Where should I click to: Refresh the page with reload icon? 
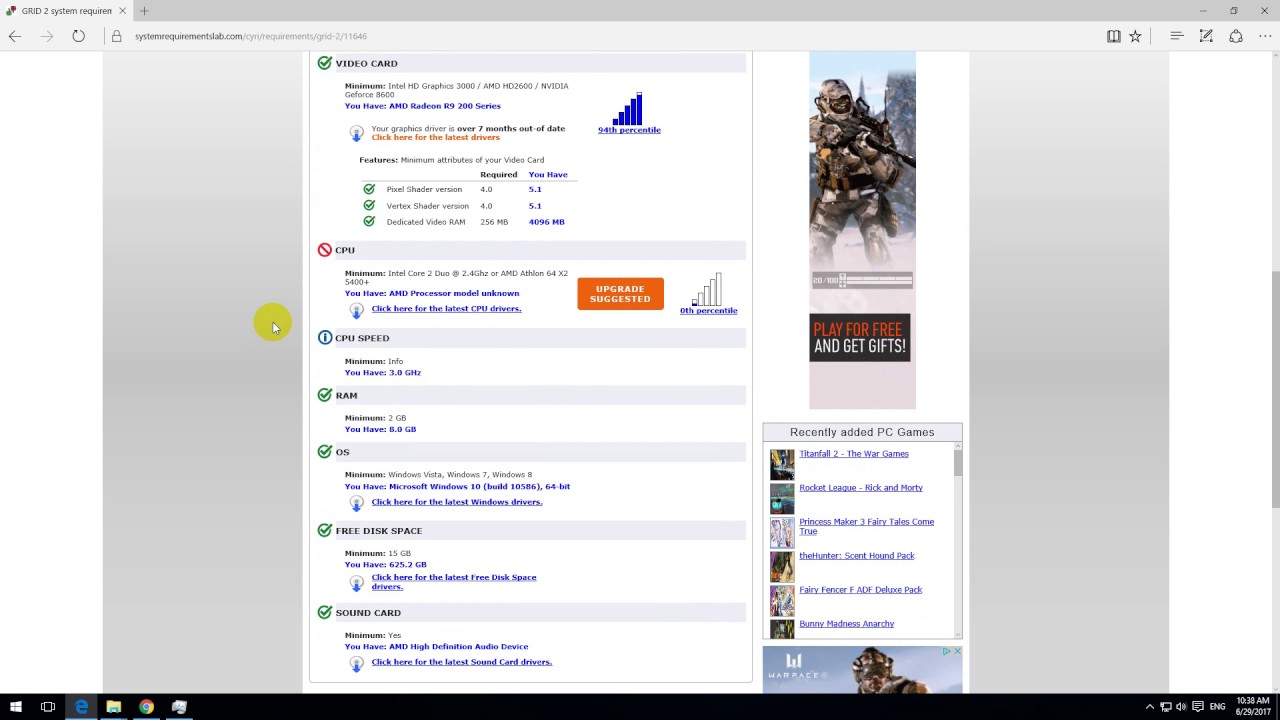78,36
